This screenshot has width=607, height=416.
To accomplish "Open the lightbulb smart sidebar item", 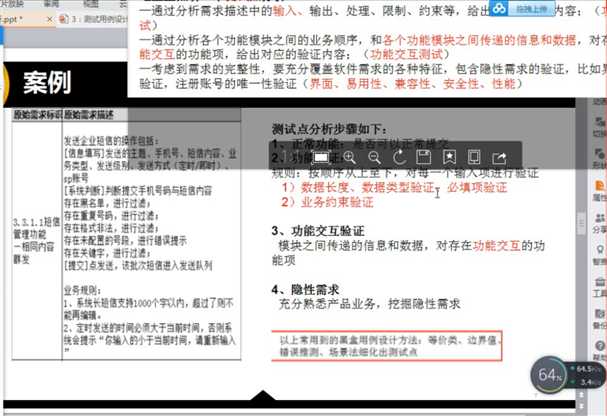I will tap(600, 255).
